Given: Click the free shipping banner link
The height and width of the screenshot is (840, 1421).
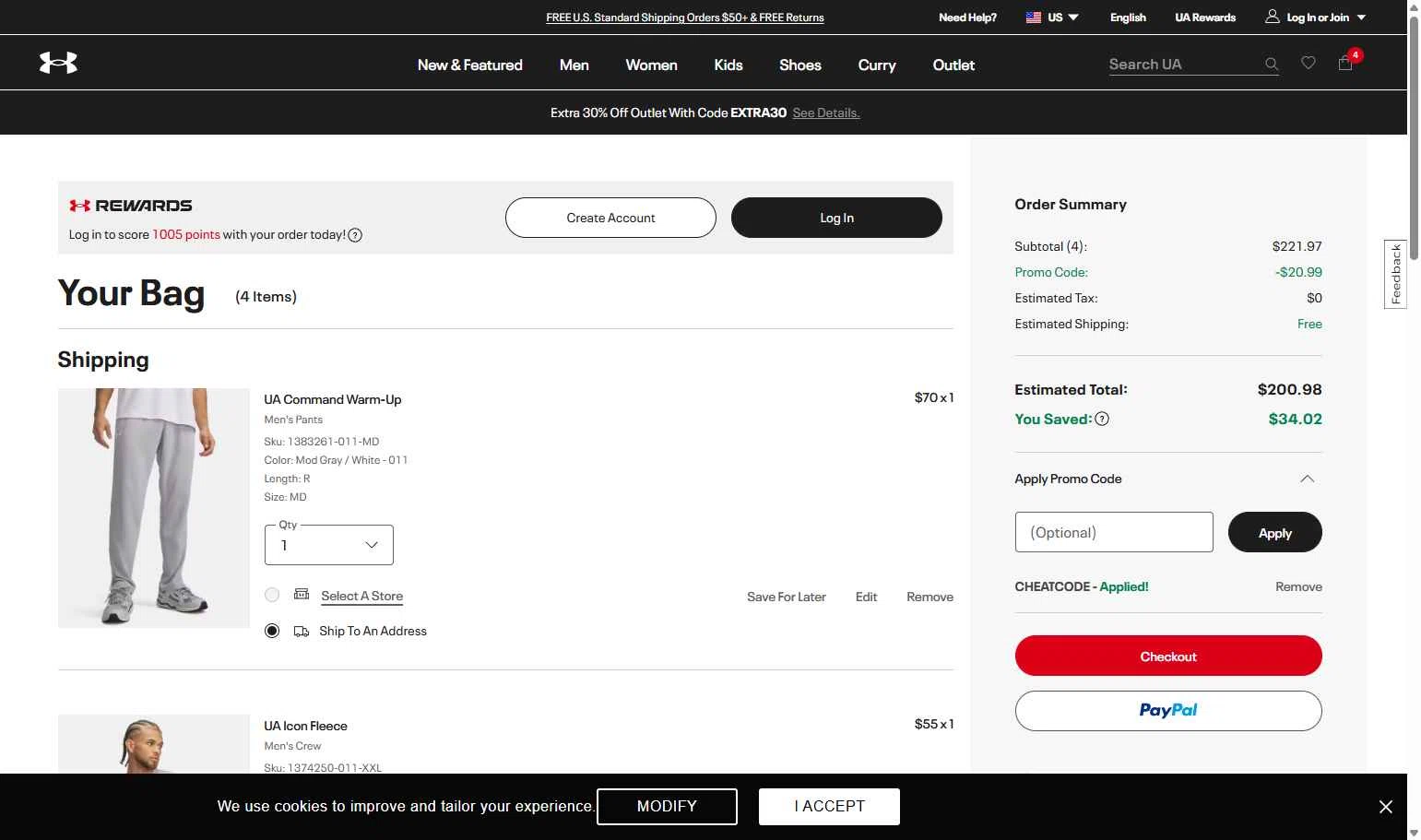Looking at the screenshot, I should 685,18.
